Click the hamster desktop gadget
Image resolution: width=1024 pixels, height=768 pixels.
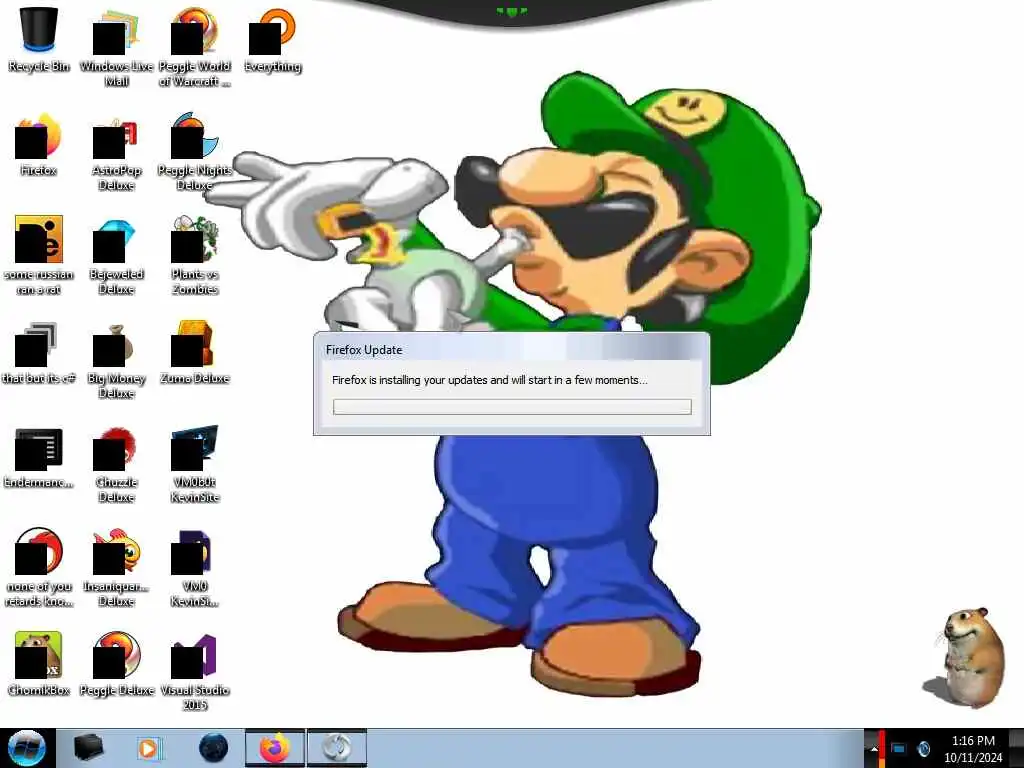pos(967,658)
